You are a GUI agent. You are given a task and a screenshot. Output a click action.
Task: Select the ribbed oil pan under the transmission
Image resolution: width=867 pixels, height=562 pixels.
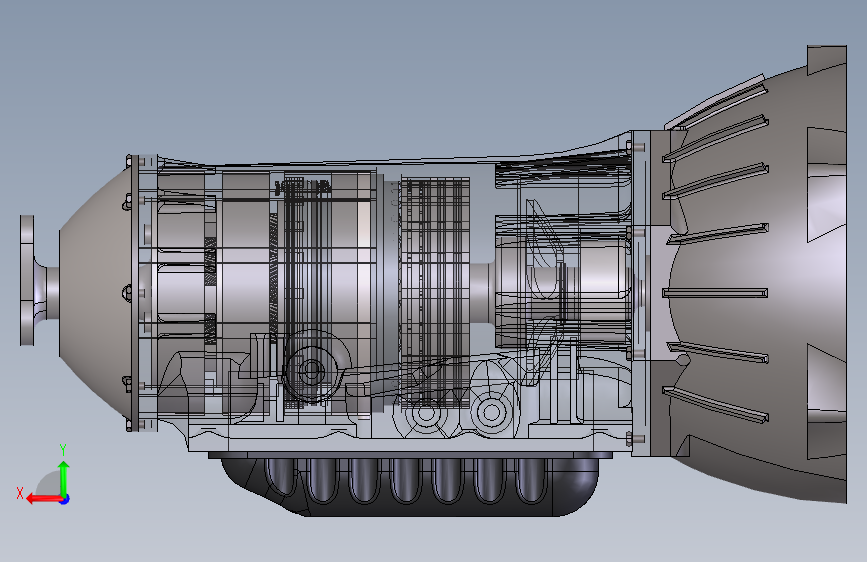click(x=409, y=486)
